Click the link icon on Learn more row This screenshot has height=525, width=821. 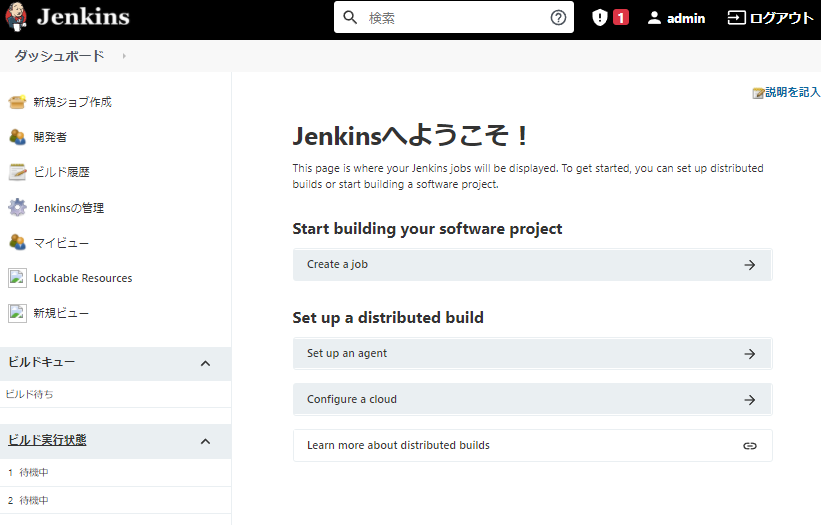click(x=750, y=446)
